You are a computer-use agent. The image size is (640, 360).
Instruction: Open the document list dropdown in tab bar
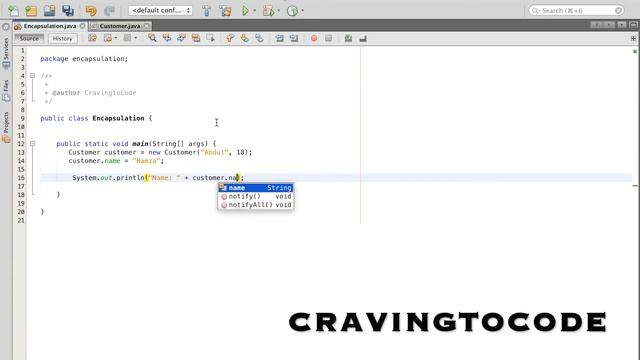click(621, 25)
